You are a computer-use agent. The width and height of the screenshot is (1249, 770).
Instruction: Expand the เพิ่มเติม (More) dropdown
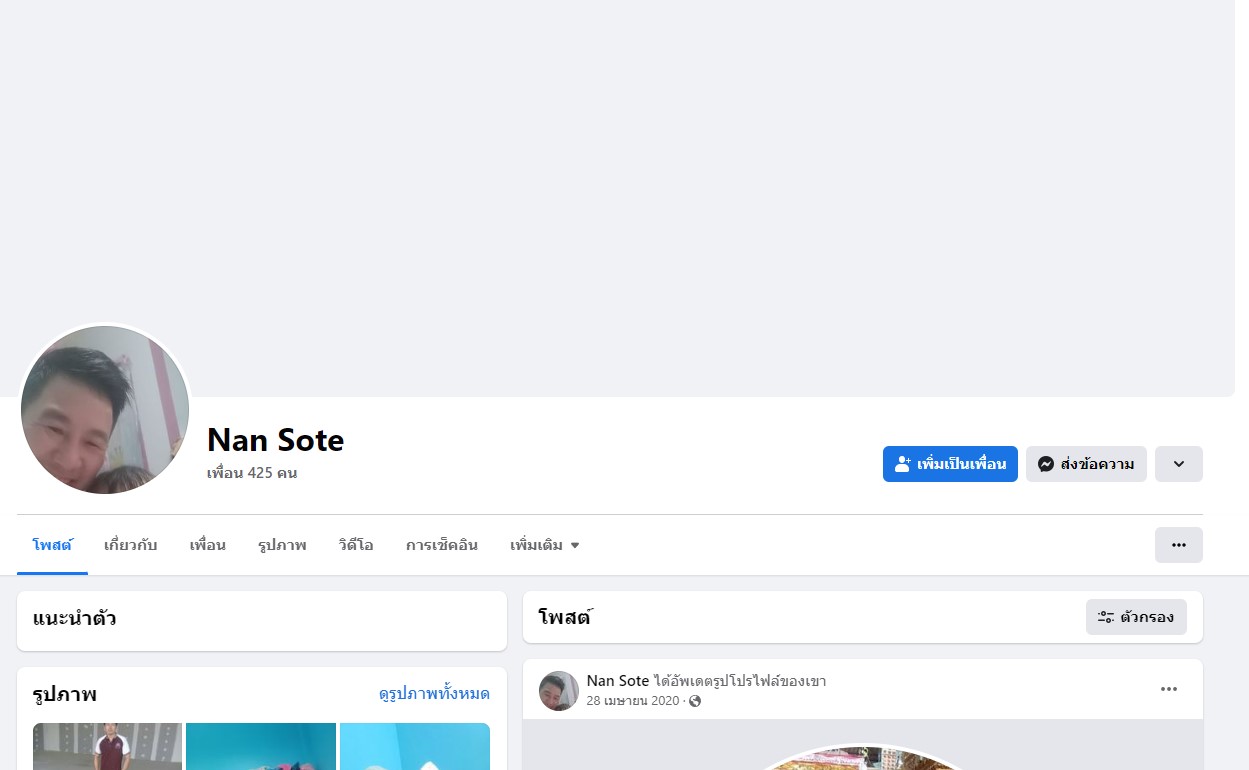(545, 545)
